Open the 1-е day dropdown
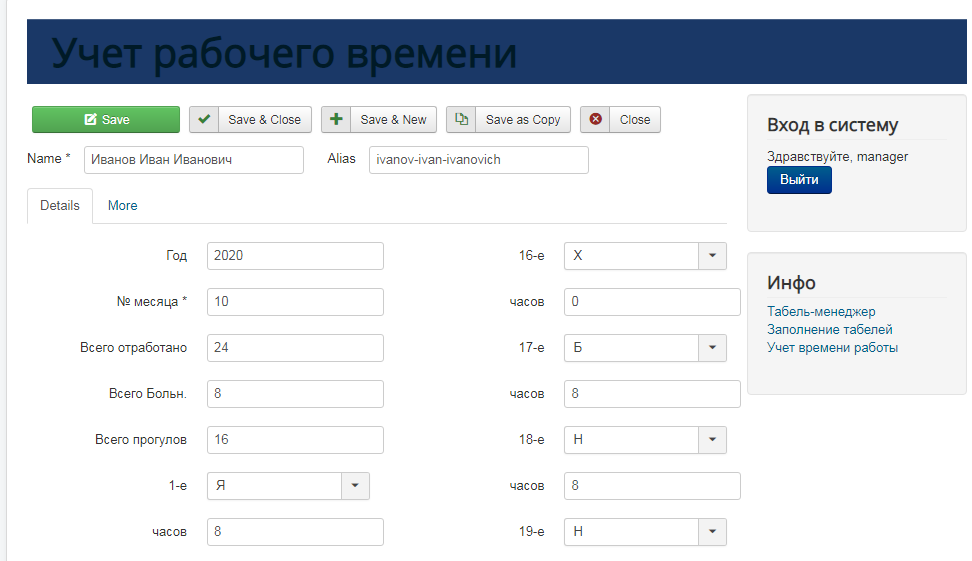 pyautogui.click(x=355, y=486)
